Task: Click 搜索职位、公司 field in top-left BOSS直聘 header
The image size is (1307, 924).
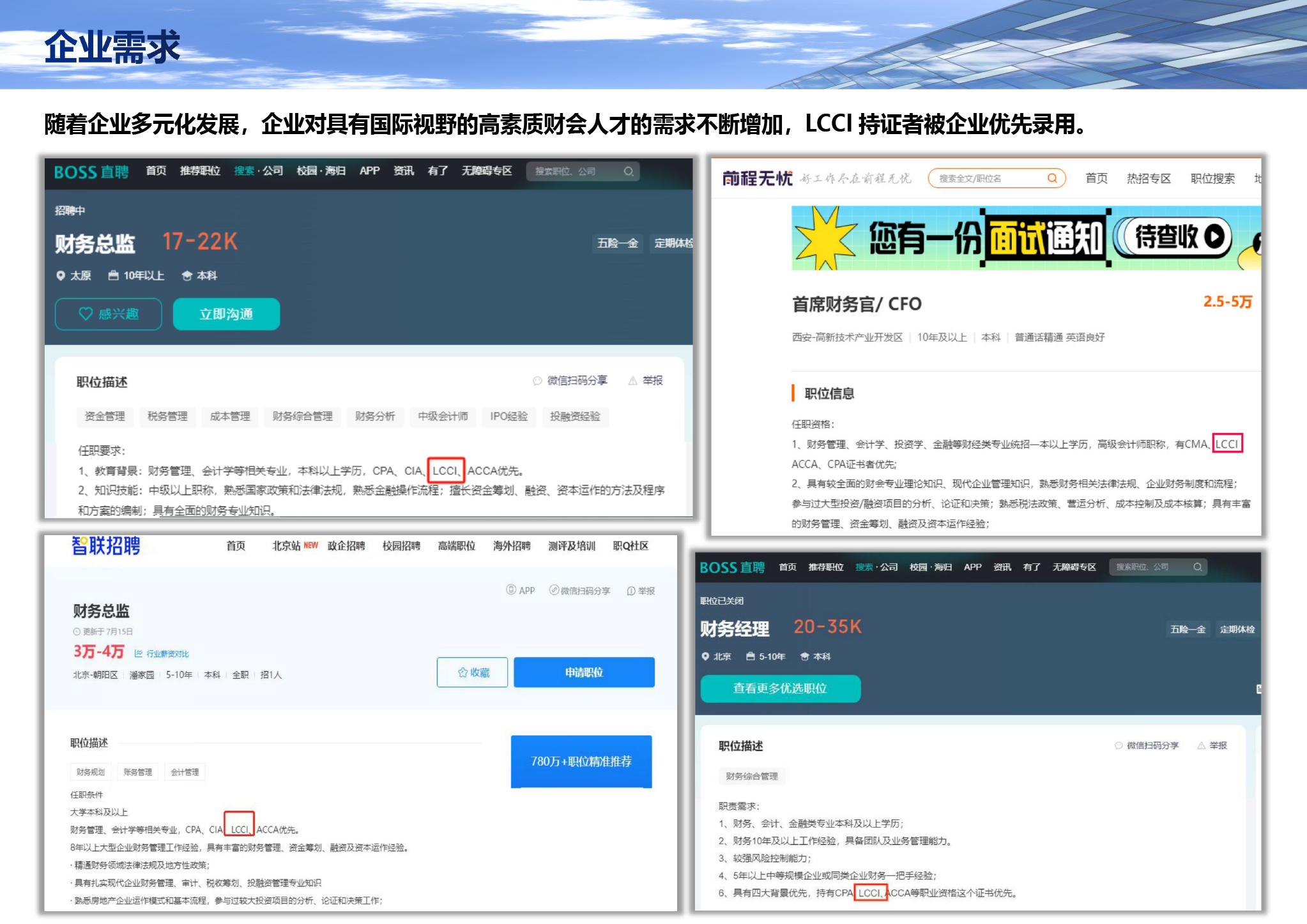Action: 583,171
